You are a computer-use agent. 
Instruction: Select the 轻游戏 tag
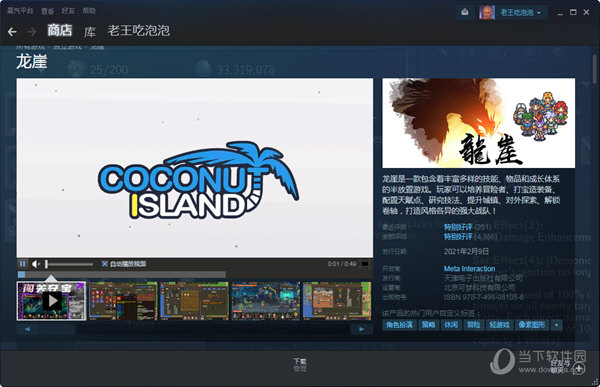(500, 325)
